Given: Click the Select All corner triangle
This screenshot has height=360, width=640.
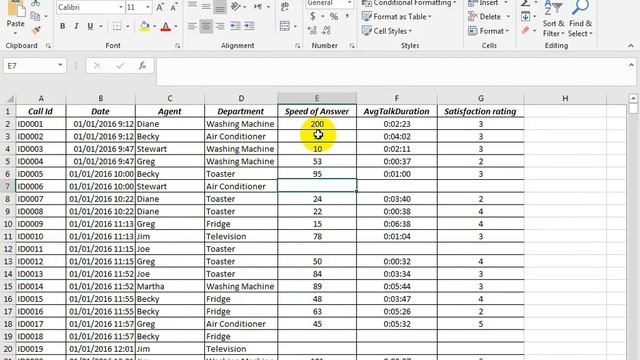Looking at the screenshot, I should (9, 98).
